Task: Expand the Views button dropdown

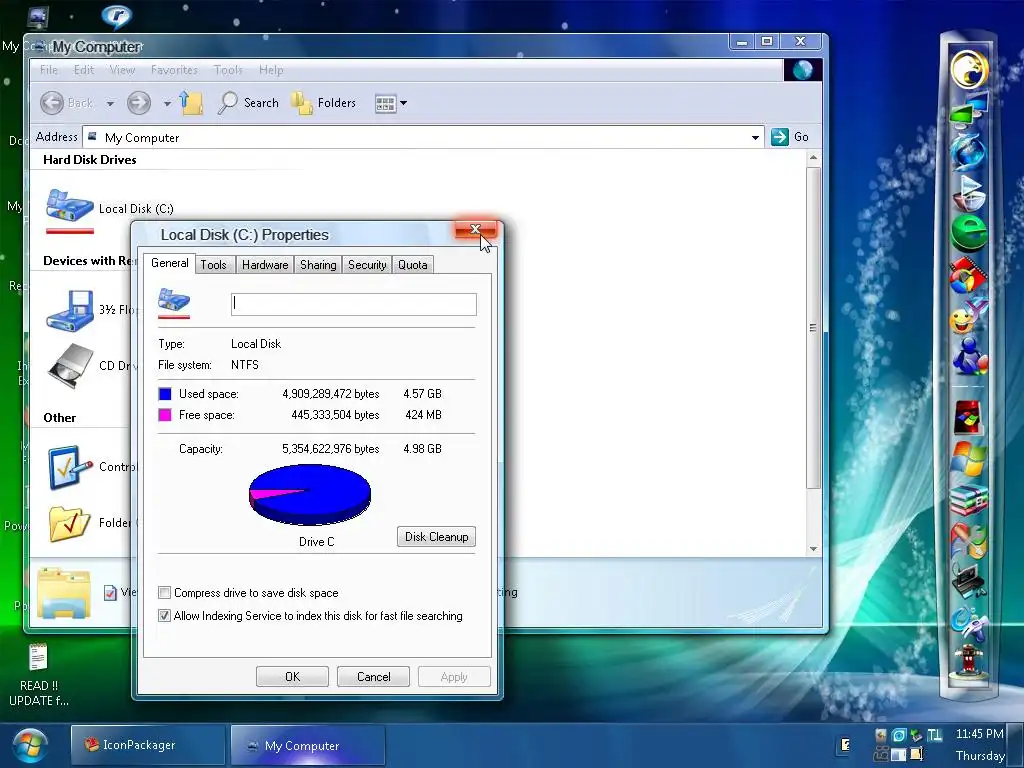Action: pos(404,103)
